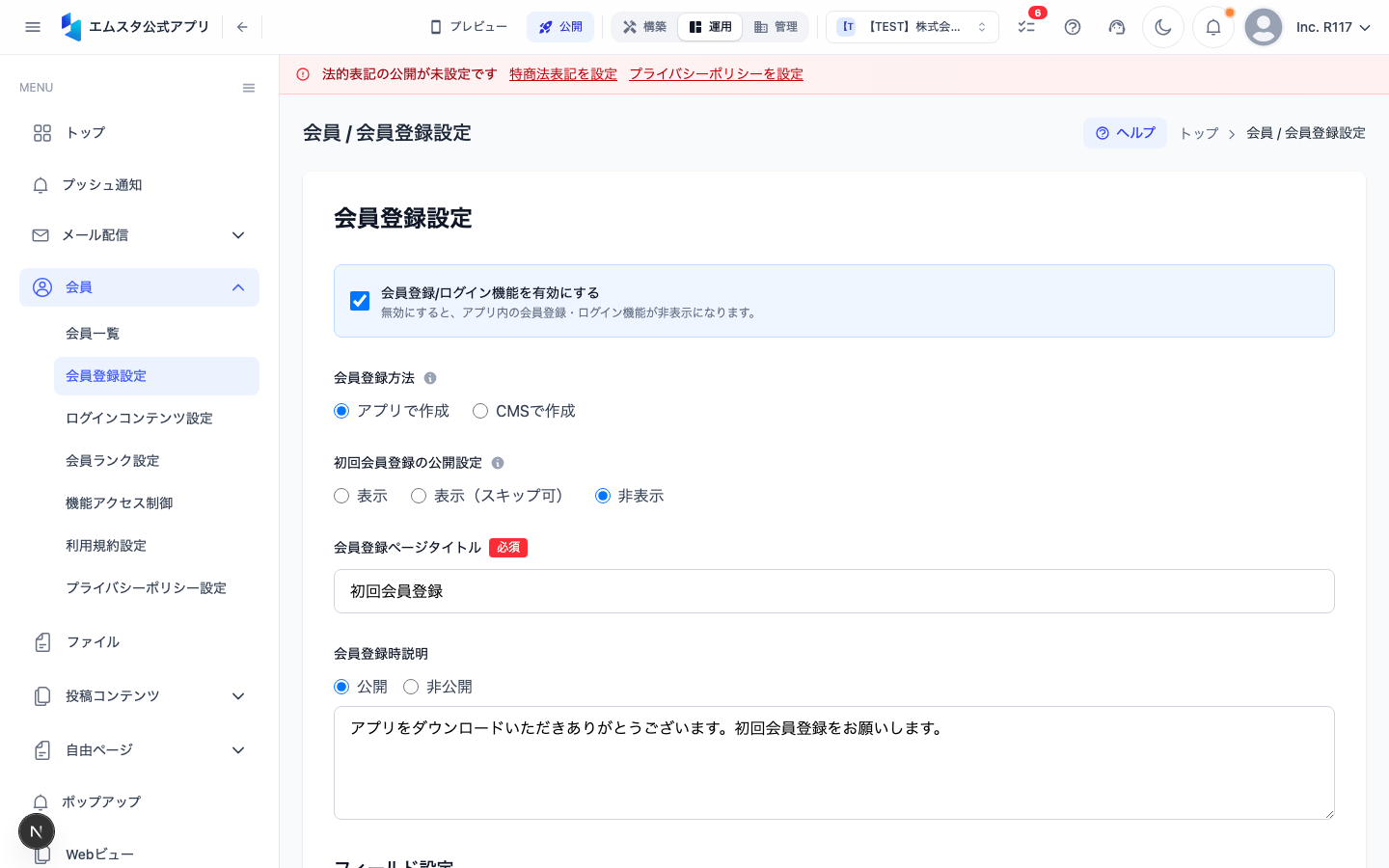Open the notifications bell icon
Screen dimensions: 1389x868
click(x=1213, y=27)
